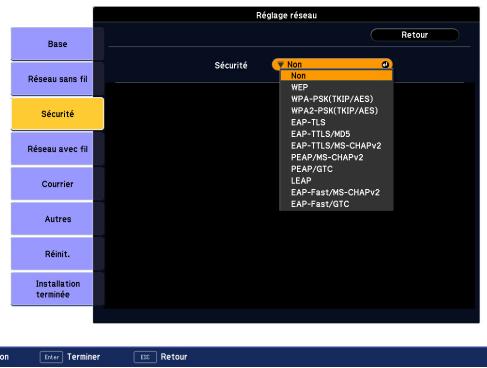Click the dropdown triangle arrow beside Non

point(281,64)
